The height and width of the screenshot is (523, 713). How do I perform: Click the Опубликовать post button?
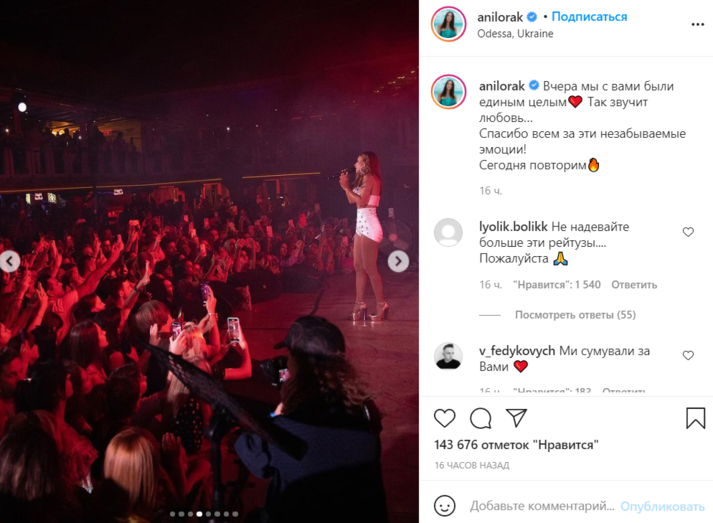[663, 506]
